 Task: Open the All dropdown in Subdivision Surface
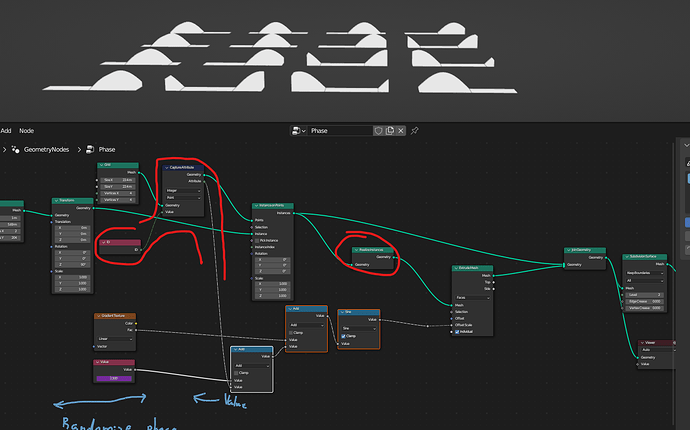(x=645, y=280)
